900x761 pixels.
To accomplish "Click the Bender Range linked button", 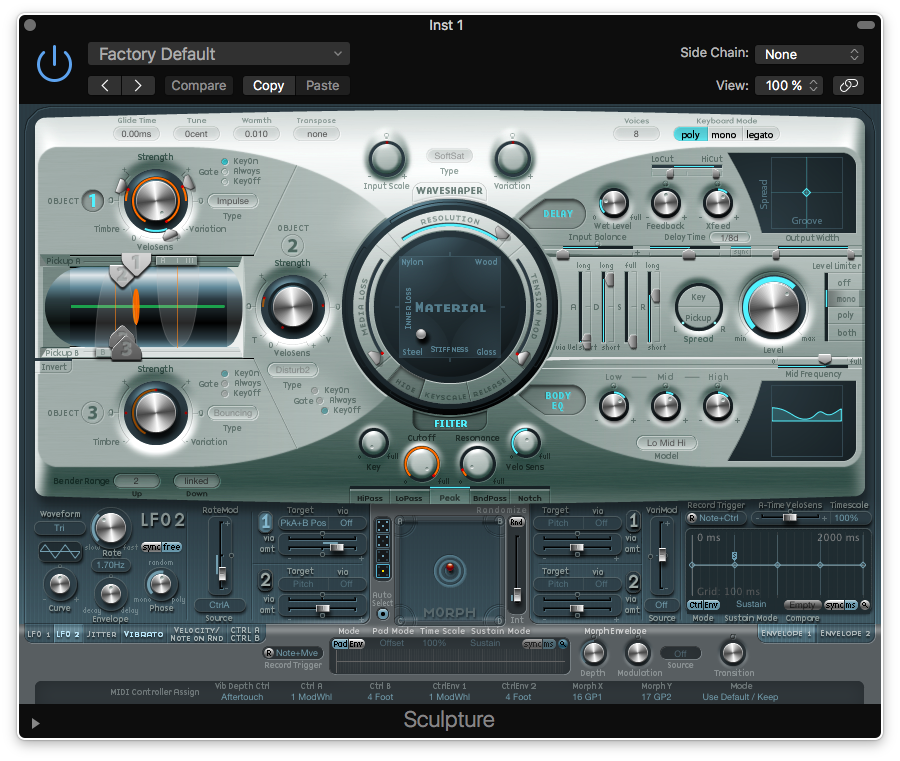I will pyautogui.click(x=196, y=481).
